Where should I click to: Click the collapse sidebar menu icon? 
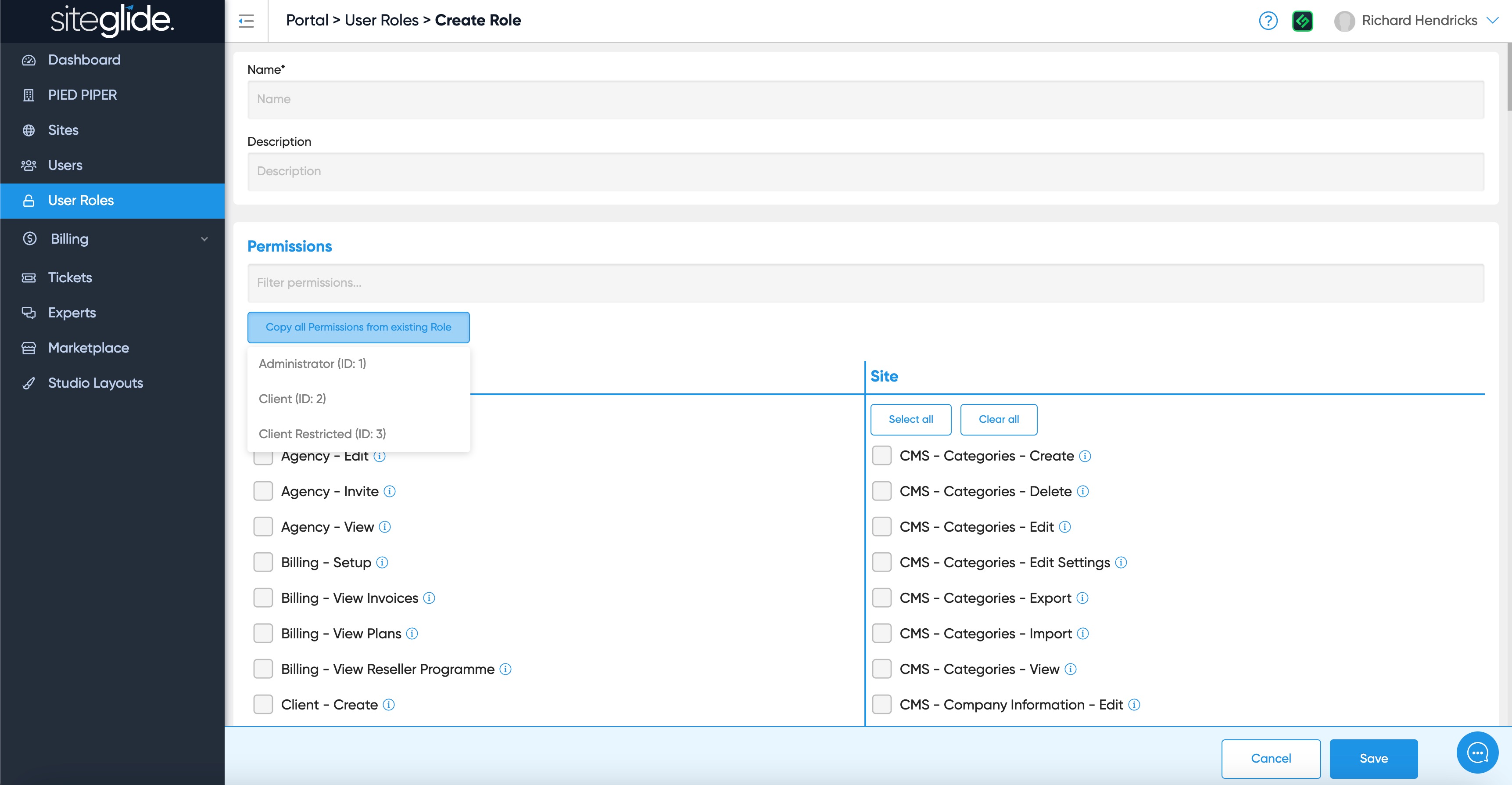point(246,21)
